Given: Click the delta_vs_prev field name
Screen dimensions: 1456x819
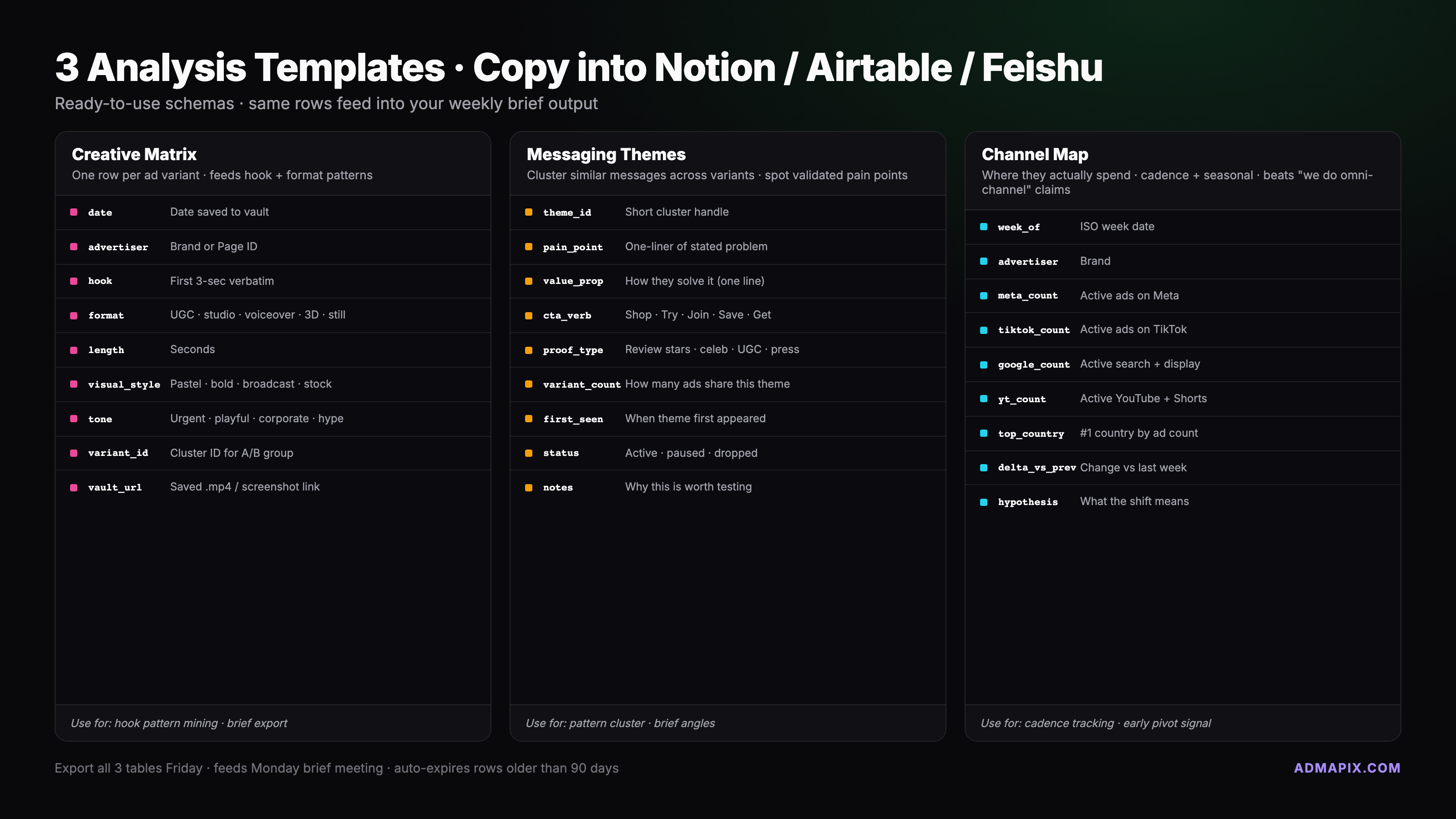Looking at the screenshot, I should click(x=1036, y=467).
